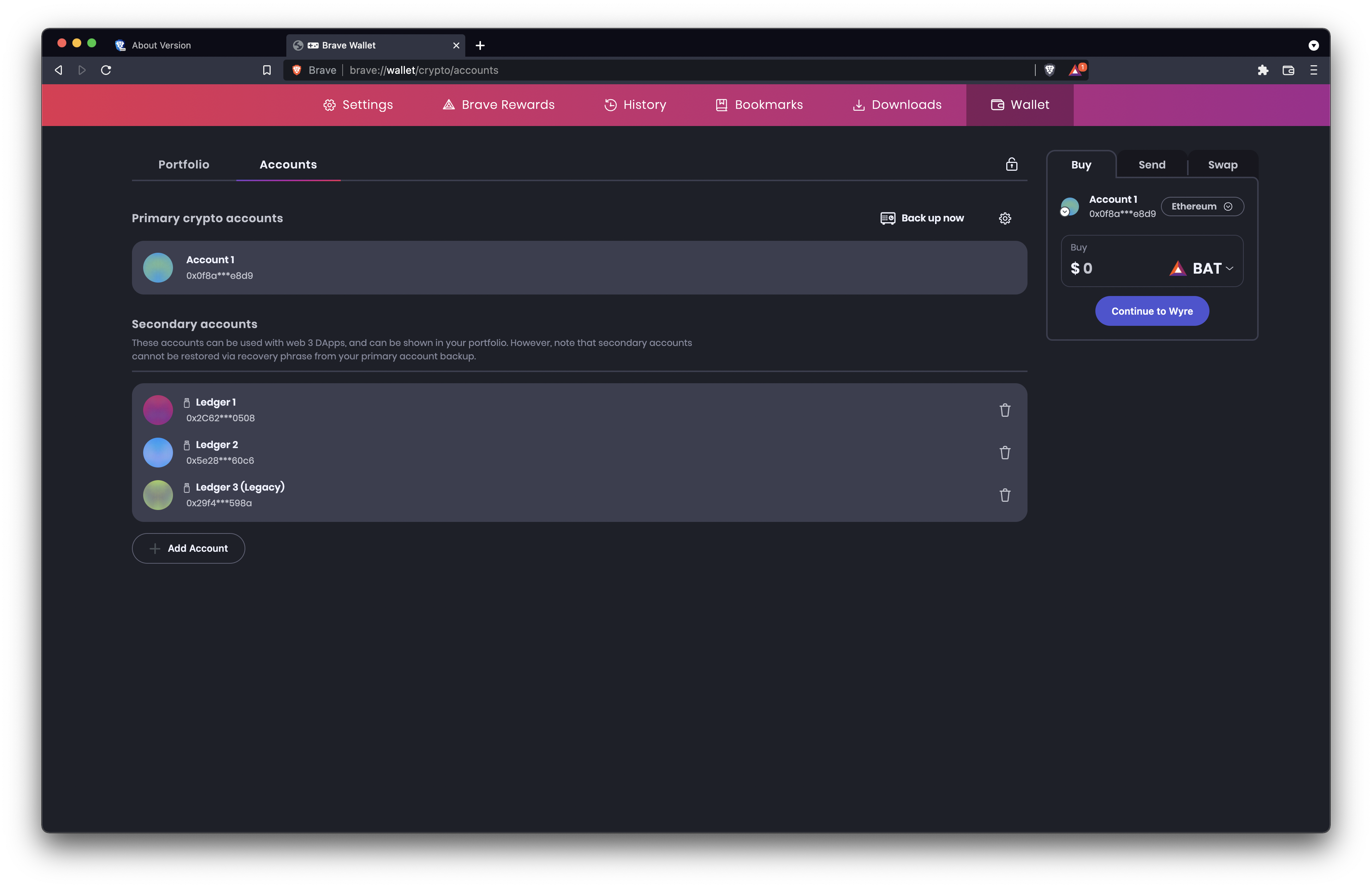Click the browser back arrow
Viewport: 1372px width, 888px height.
[x=59, y=70]
